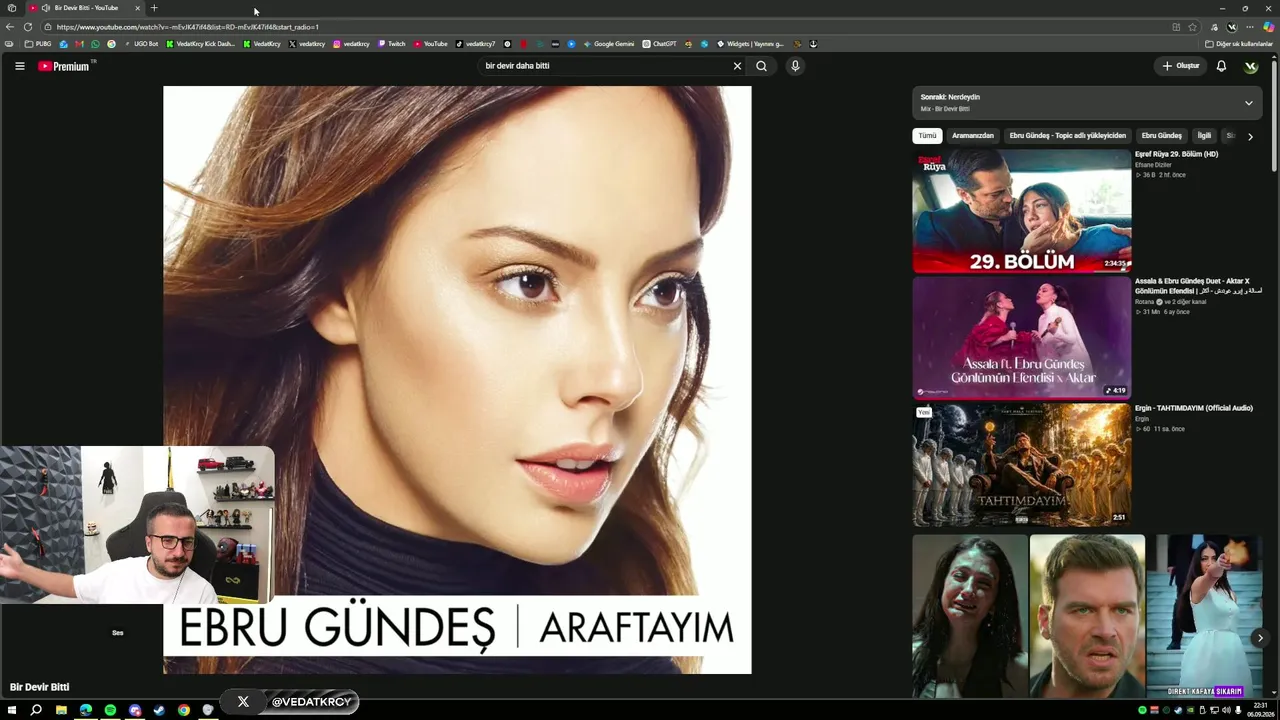The height and width of the screenshot is (720, 1280).
Task: Bookmark this page with star icon
Action: tap(1193, 27)
